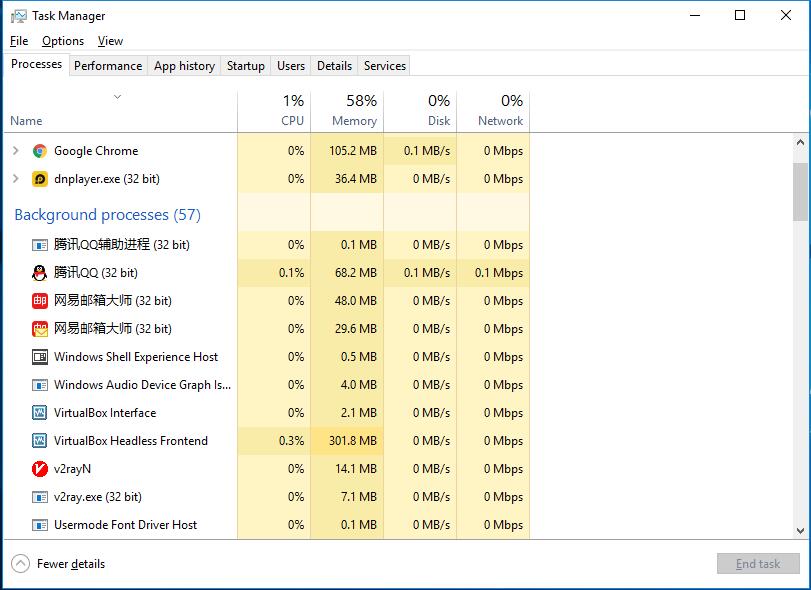Viewport: 811px width, 590px height.
Task: Click the Windows Shell Experience Host icon
Action: click(40, 357)
